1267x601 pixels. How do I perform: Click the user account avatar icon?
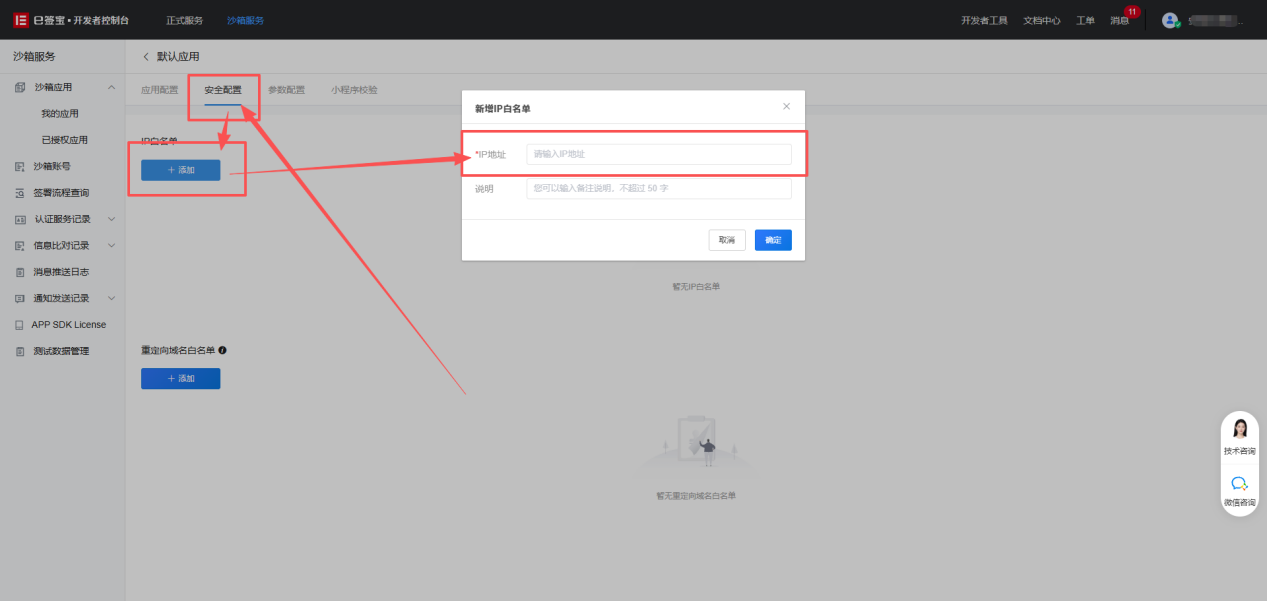(x=1170, y=20)
